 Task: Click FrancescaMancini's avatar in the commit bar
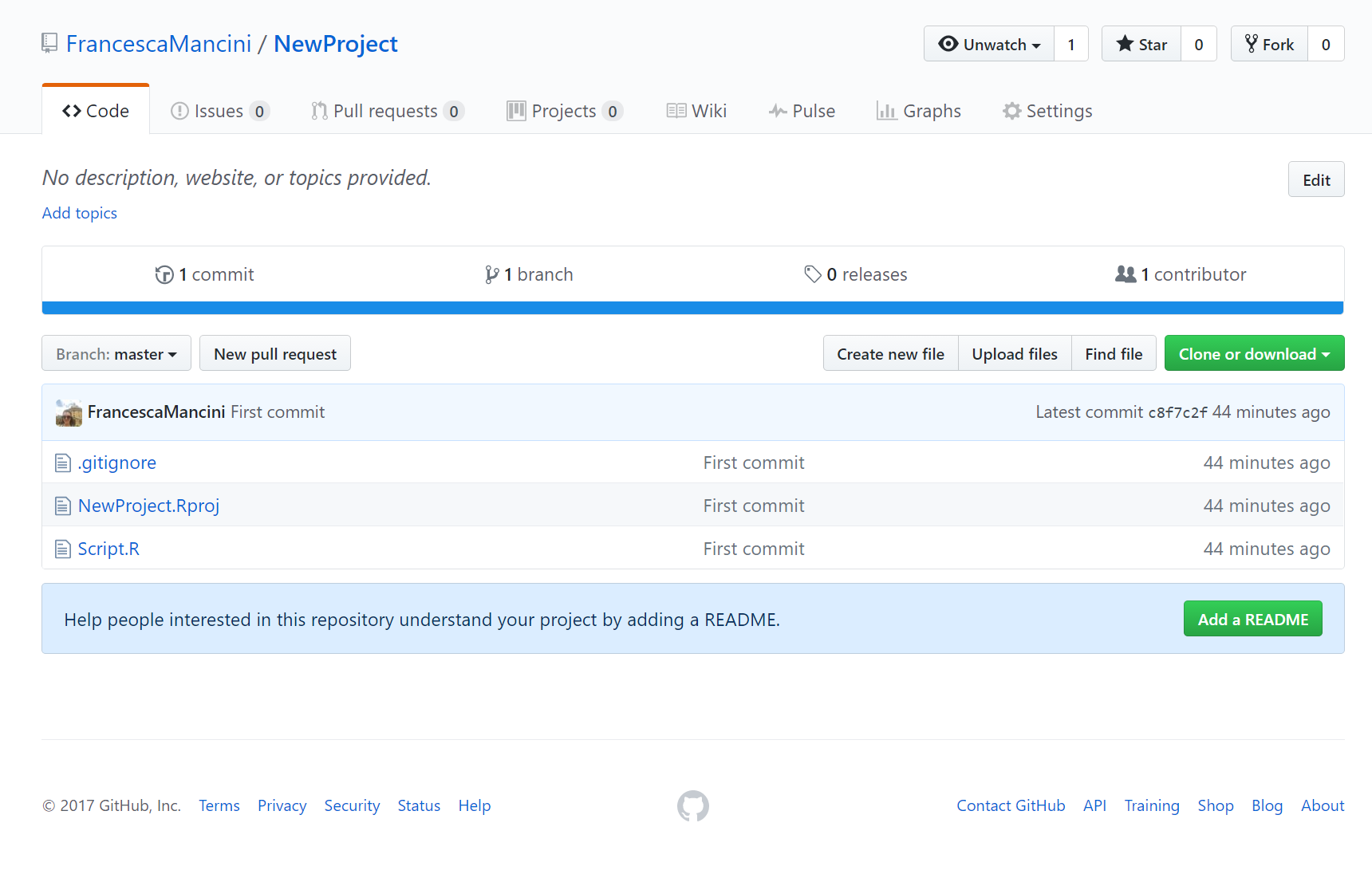(x=69, y=412)
